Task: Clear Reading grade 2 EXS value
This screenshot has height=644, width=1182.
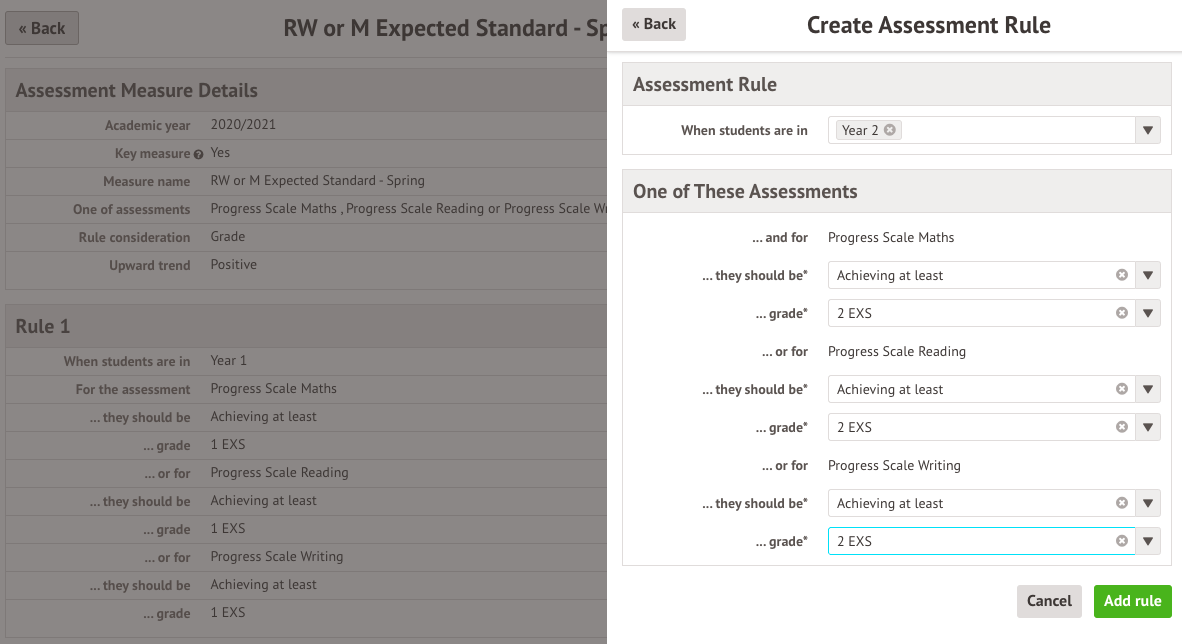Action: point(1121,427)
